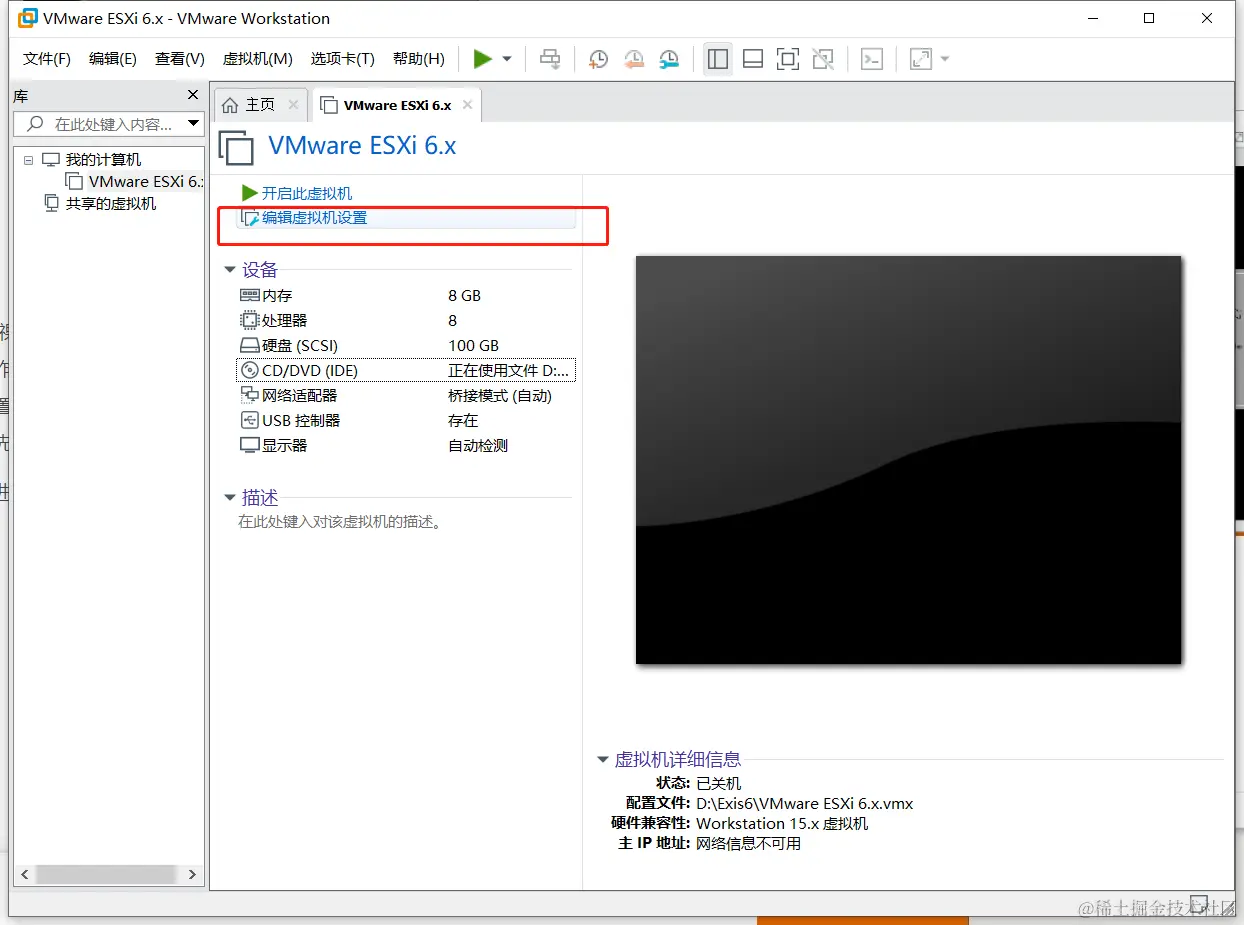
Task: Toggle the library panel visibility icon
Action: (717, 59)
